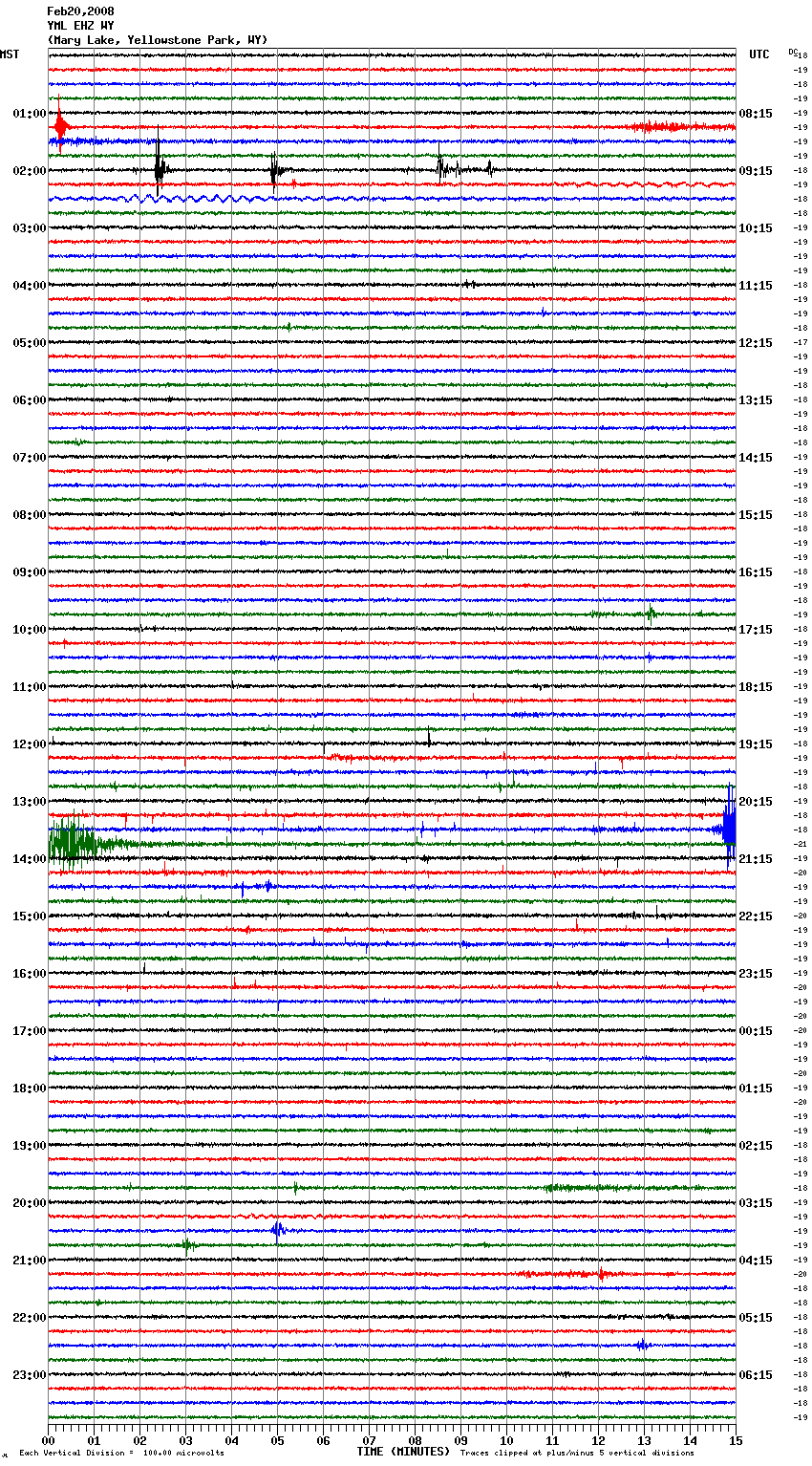Click the 09:15 UTC time label

[756, 171]
